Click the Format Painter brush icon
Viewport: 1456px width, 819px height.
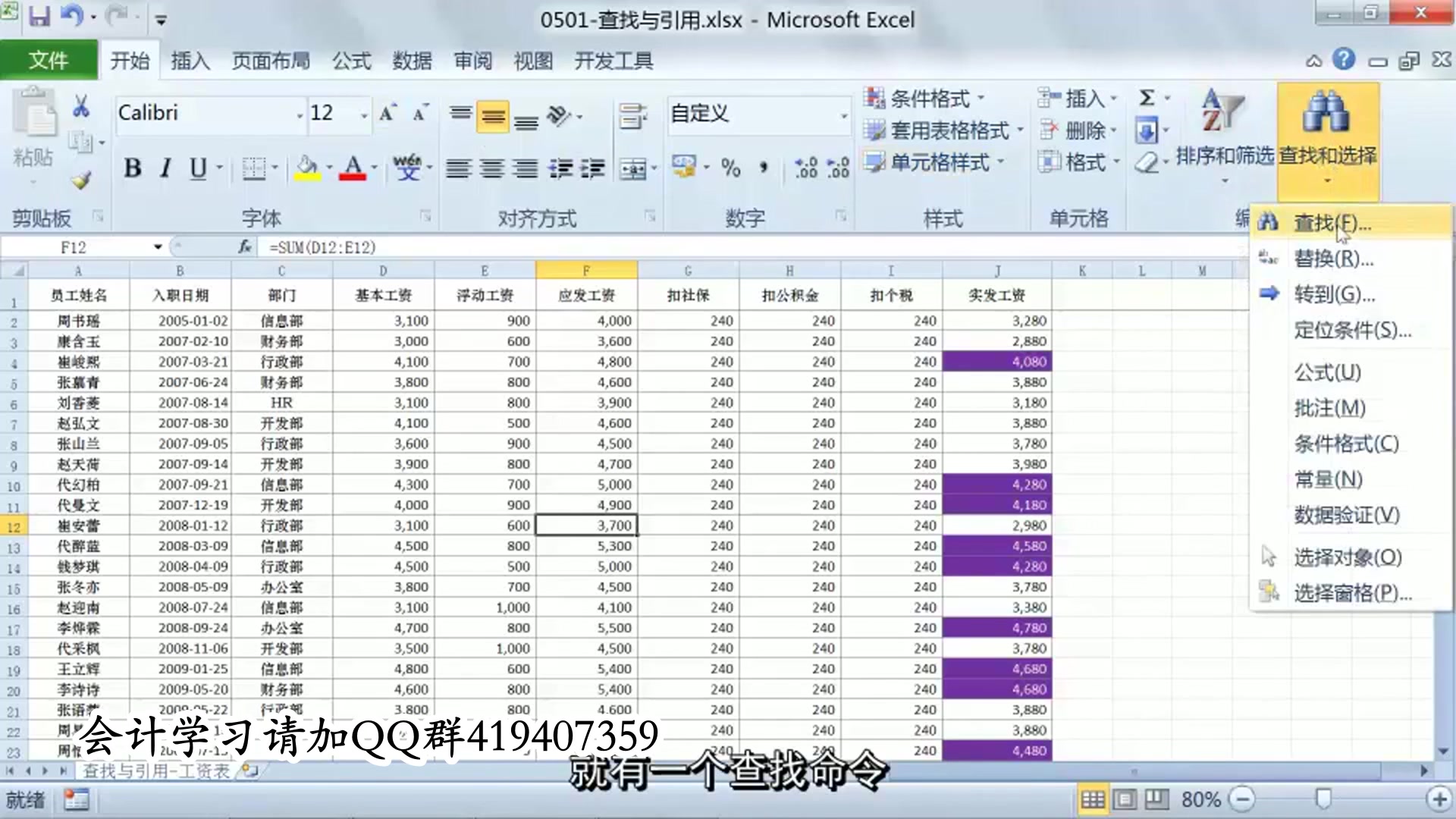coord(80,180)
